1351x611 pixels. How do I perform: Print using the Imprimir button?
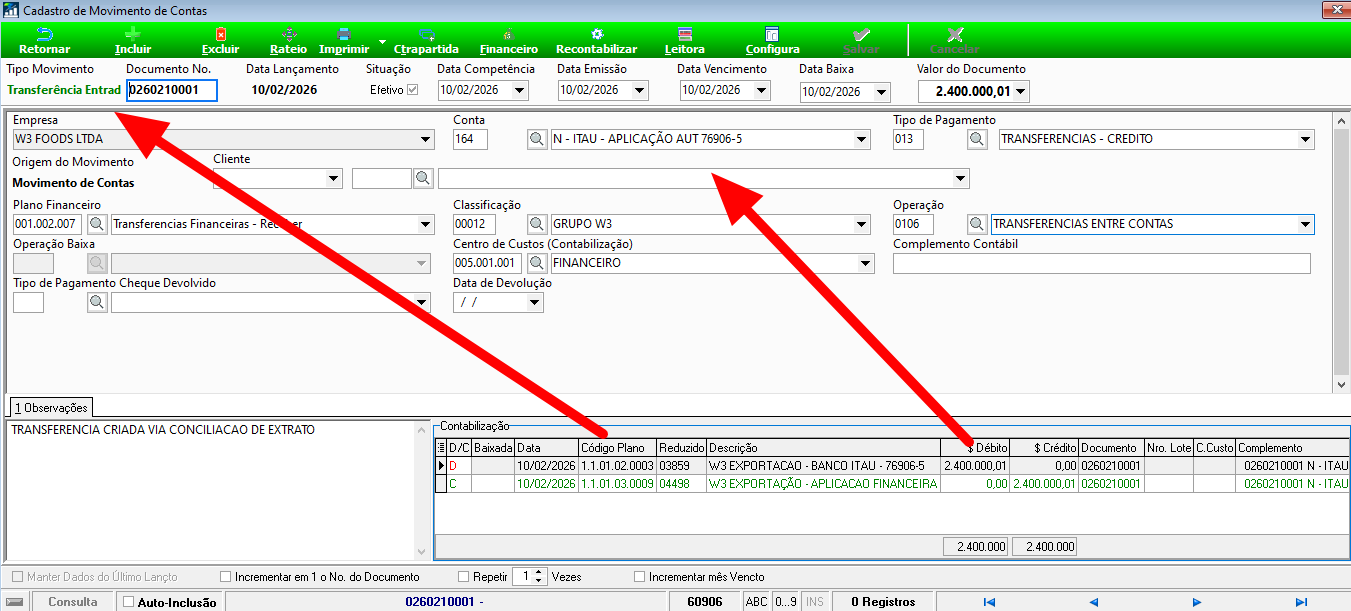coord(343,41)
